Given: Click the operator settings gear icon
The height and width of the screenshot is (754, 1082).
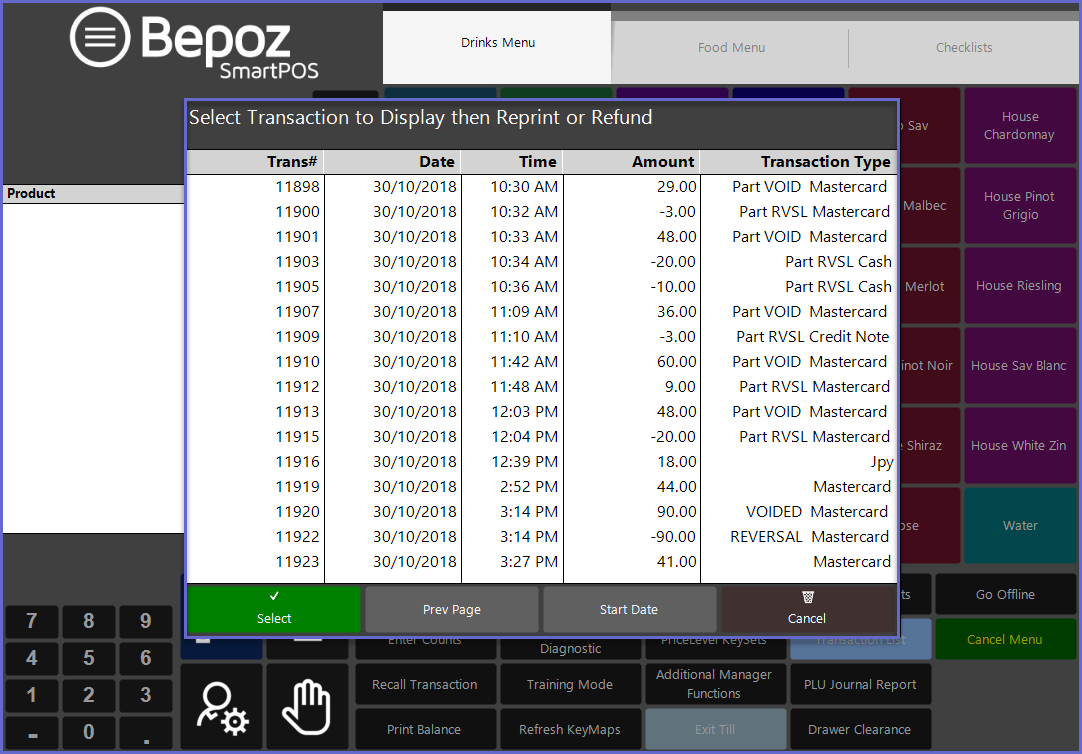Looking at the screenshot, I should tap(222, 708).
